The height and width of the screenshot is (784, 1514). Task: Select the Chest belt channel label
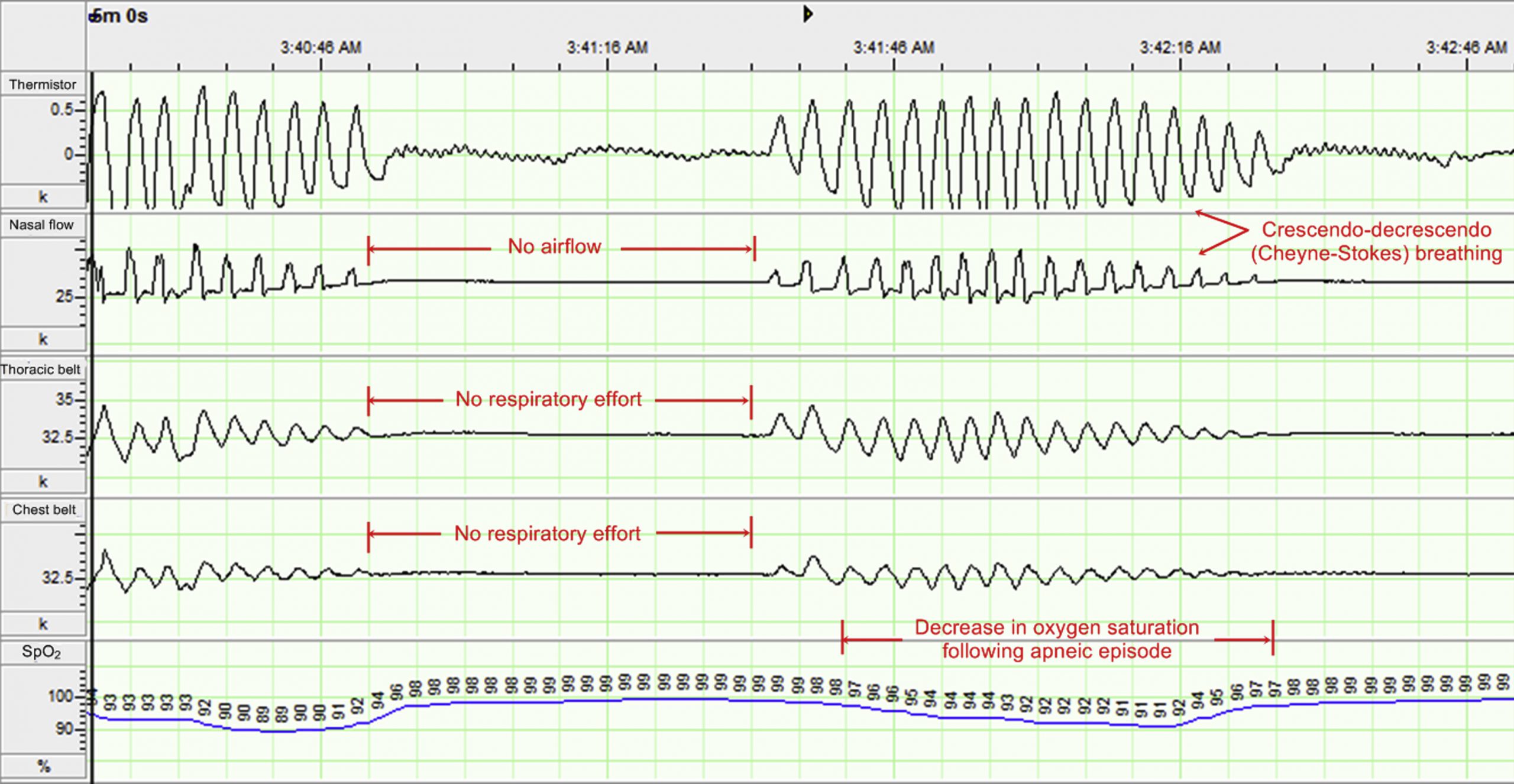44,510
